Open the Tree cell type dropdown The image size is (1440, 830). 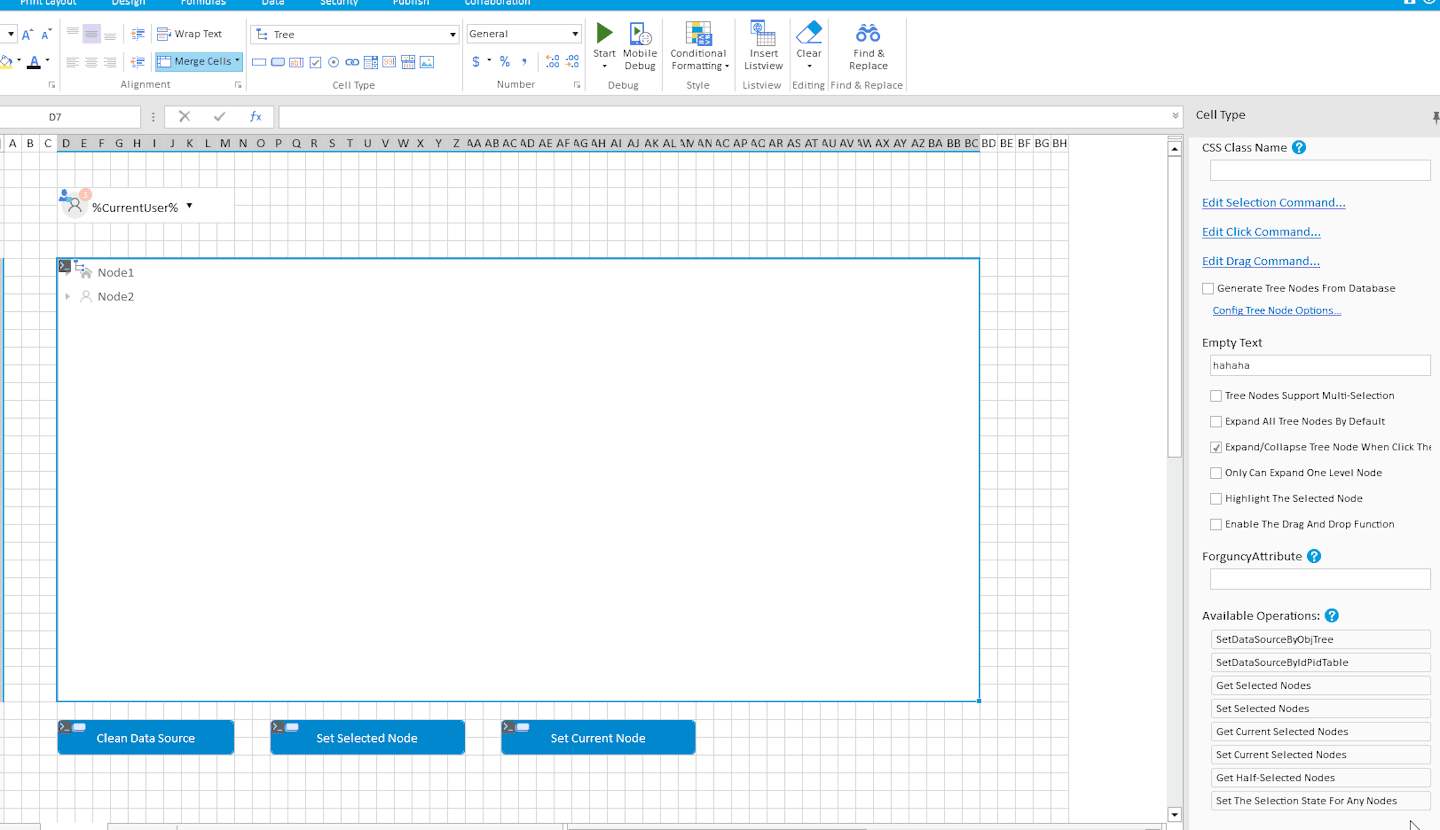tap(453, 34)
